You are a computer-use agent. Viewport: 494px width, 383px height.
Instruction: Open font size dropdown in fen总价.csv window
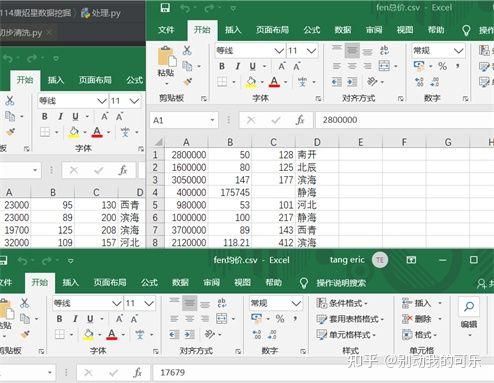(311, 51)
